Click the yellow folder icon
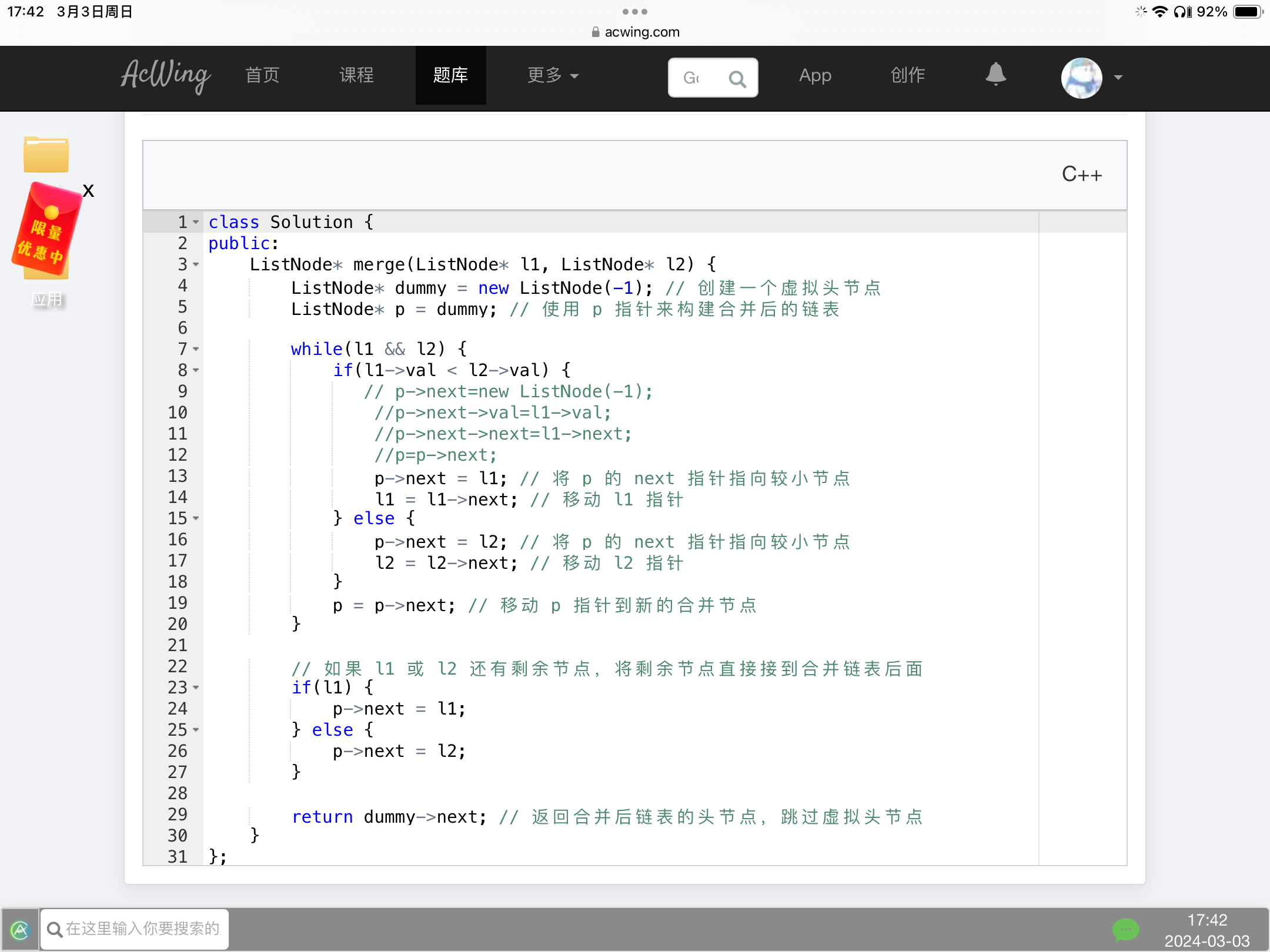This screenshot has width=1270, height=952. pyautogui.click(x=46, y=155)
